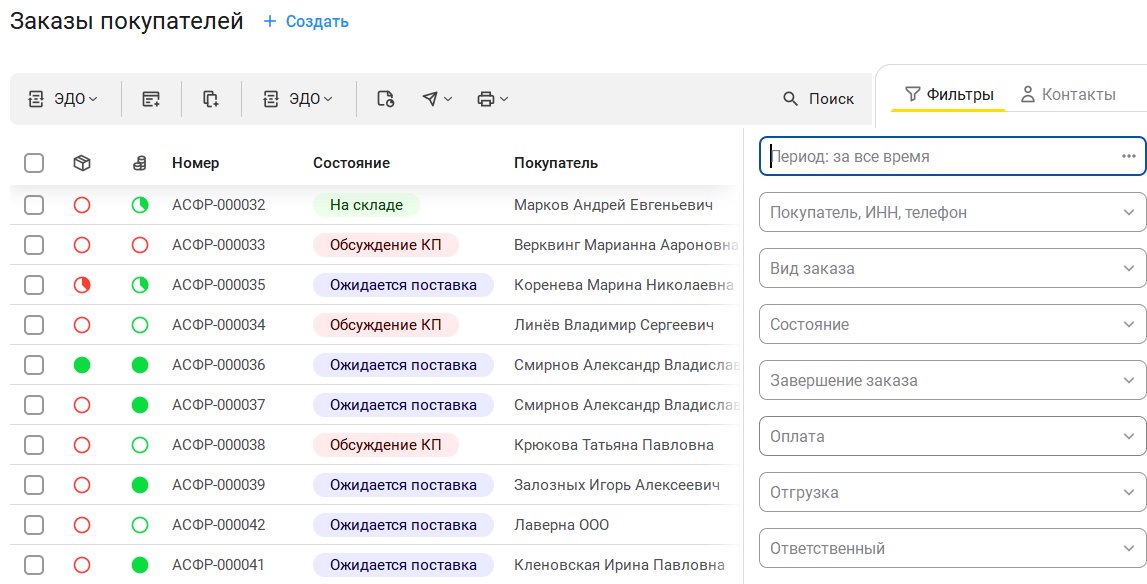This screenshot has height=584, width=1147.
Task: Check the box for order АСФР-000038
Action: click(x=34, y=445)
